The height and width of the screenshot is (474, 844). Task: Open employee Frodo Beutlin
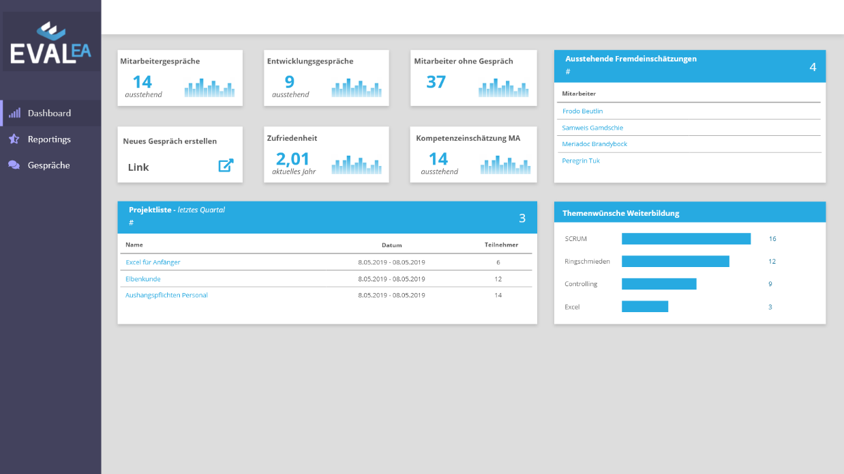point(582,111)
